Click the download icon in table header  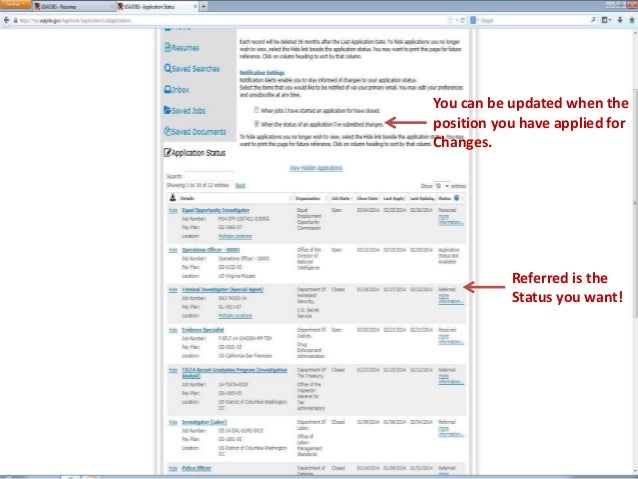pos(173,198)
